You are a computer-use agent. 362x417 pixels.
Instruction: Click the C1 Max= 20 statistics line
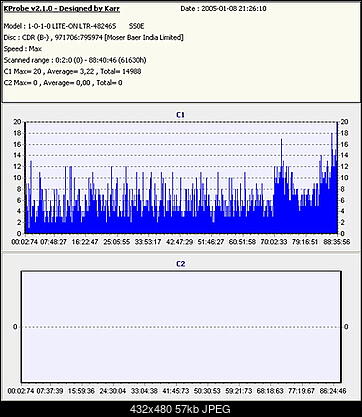72,71
